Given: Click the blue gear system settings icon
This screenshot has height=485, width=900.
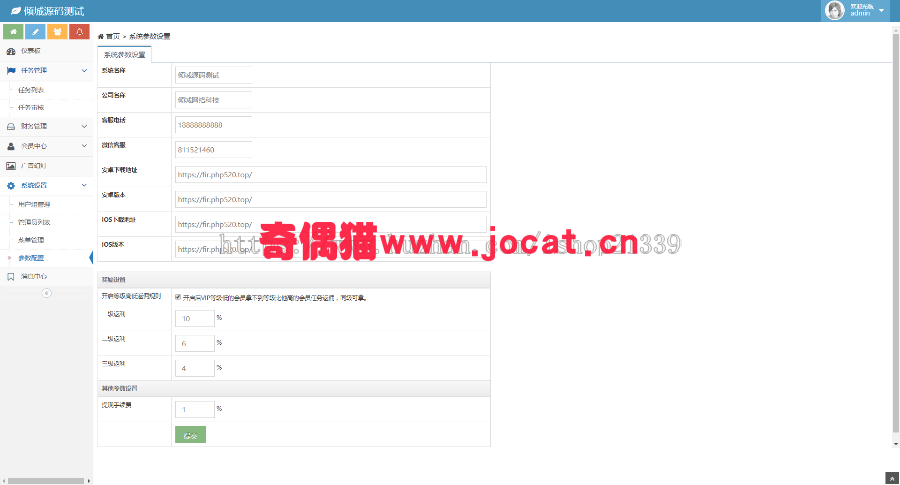Looking at the screenshot, I should coord(10,185).
